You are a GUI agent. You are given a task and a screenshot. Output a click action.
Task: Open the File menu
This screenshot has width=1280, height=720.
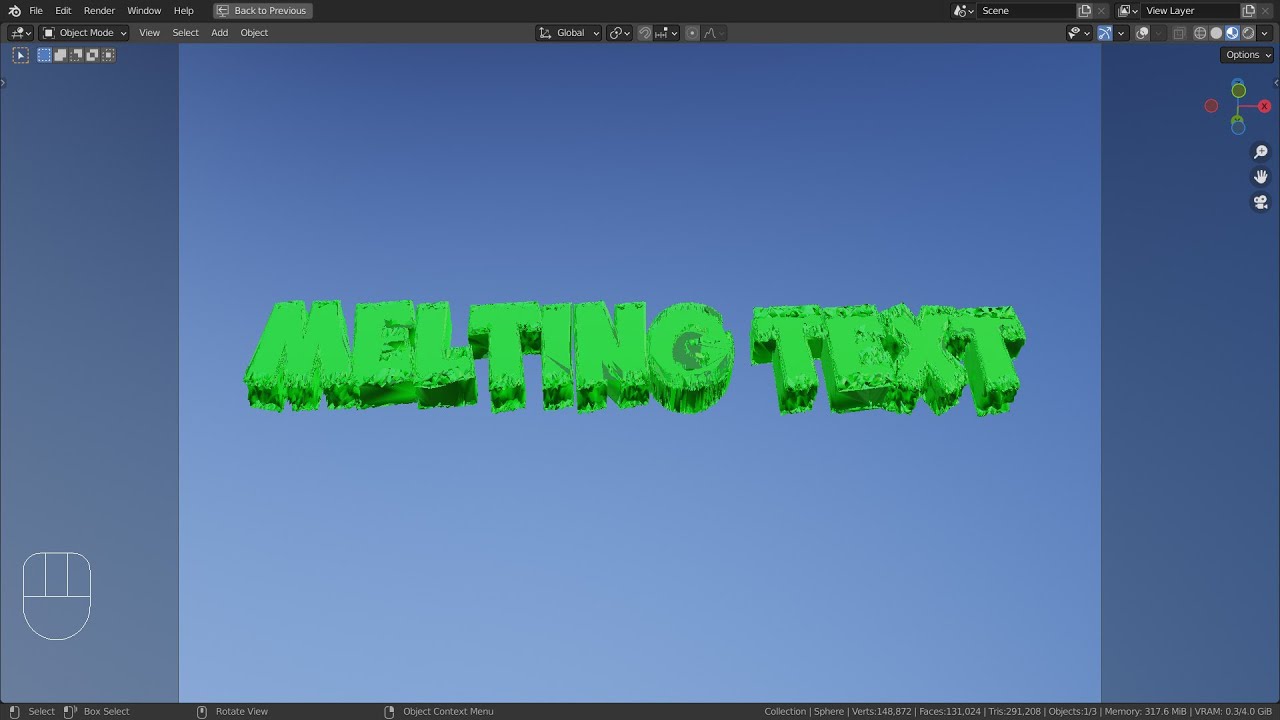pyautogui.click(x=36, y=10)
